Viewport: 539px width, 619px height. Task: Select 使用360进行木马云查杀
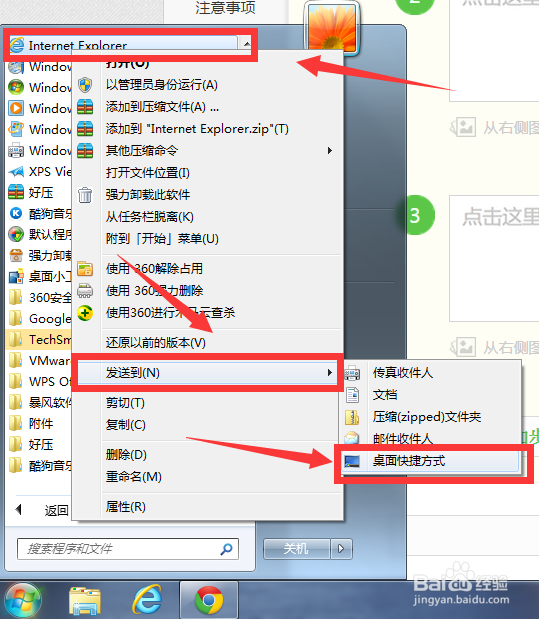tap(170, 313)
